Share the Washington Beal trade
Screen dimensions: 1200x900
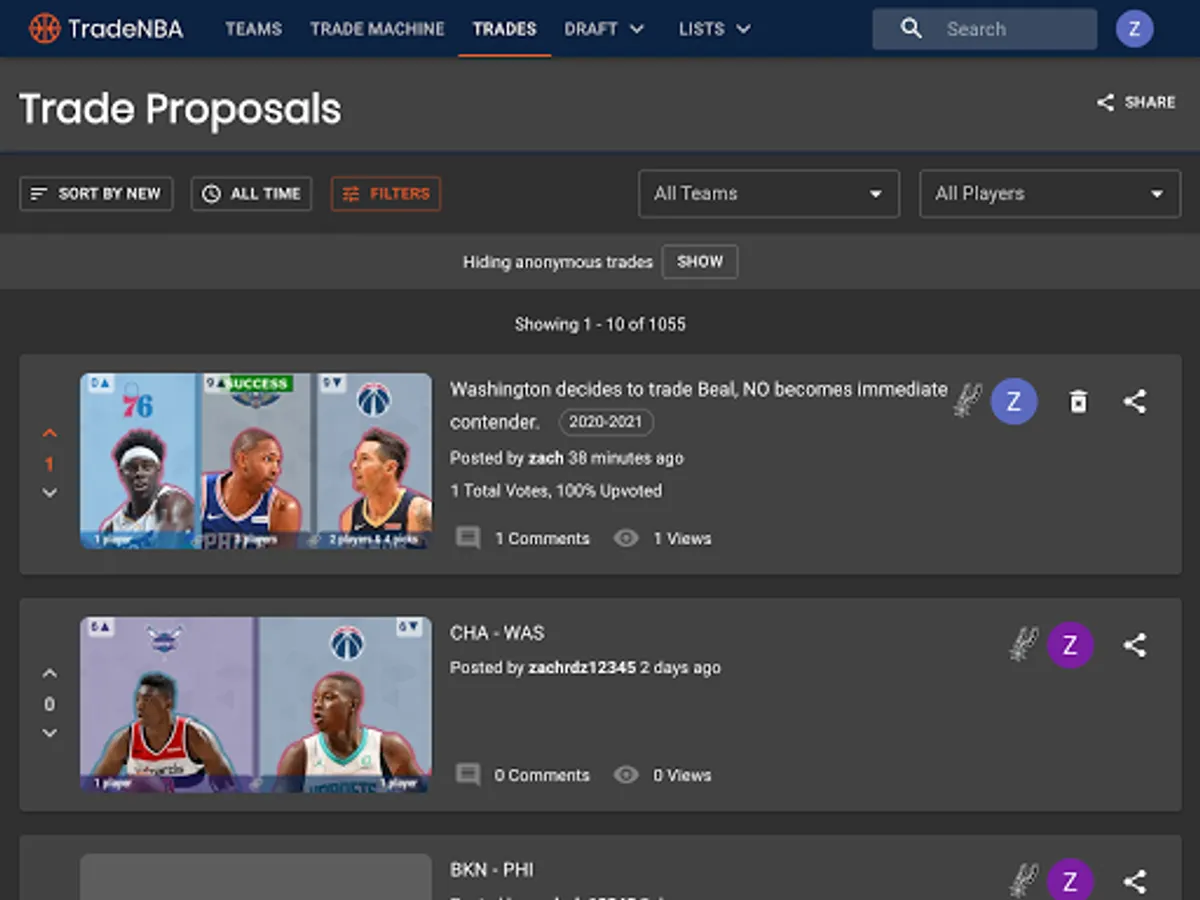pyautogui.click(x=1134, y=401)
